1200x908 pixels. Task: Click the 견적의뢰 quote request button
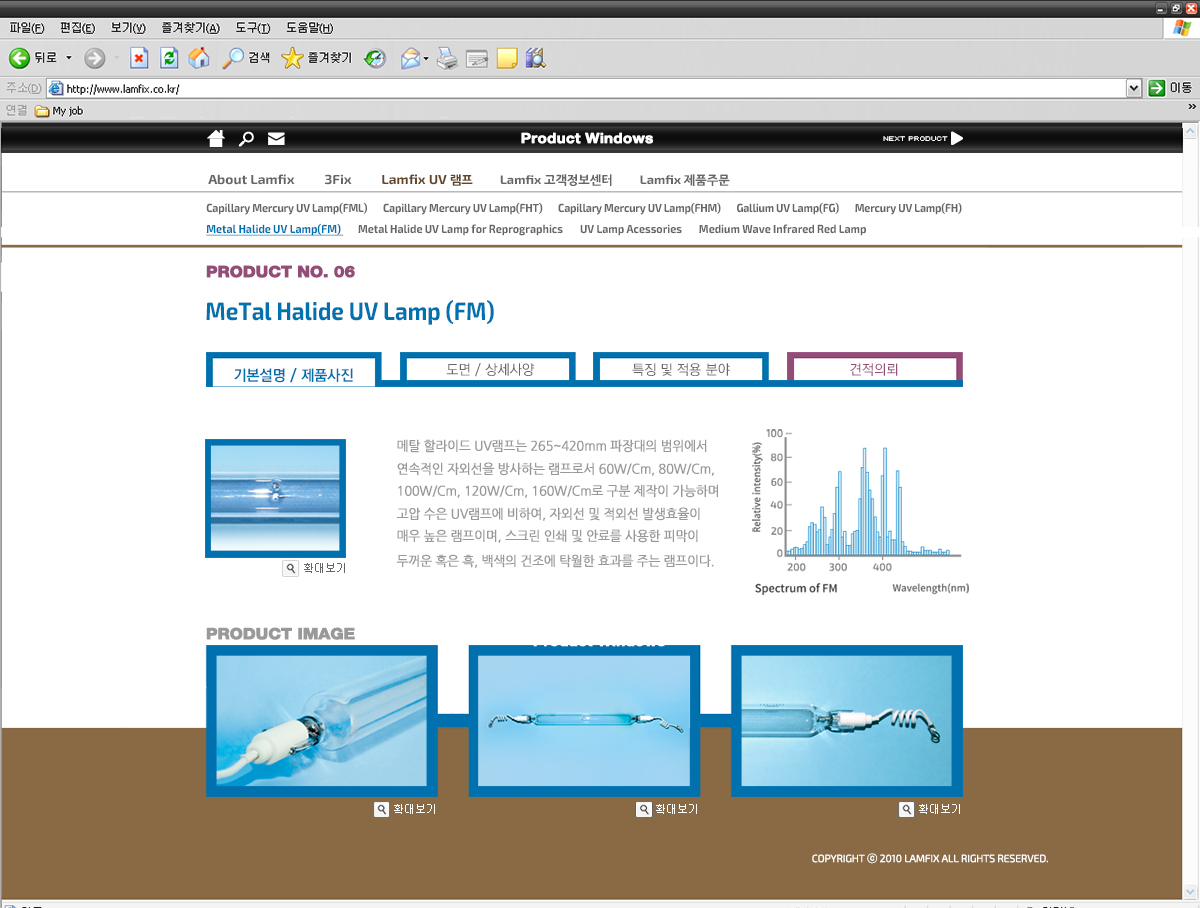[874, 369]
